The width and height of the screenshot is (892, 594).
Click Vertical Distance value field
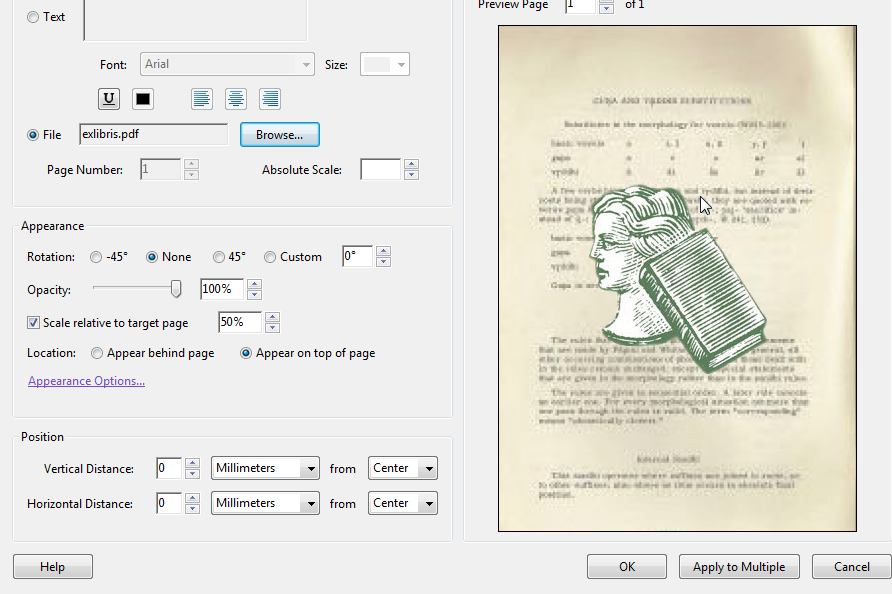pyautogui.click(x=169, y=468)
